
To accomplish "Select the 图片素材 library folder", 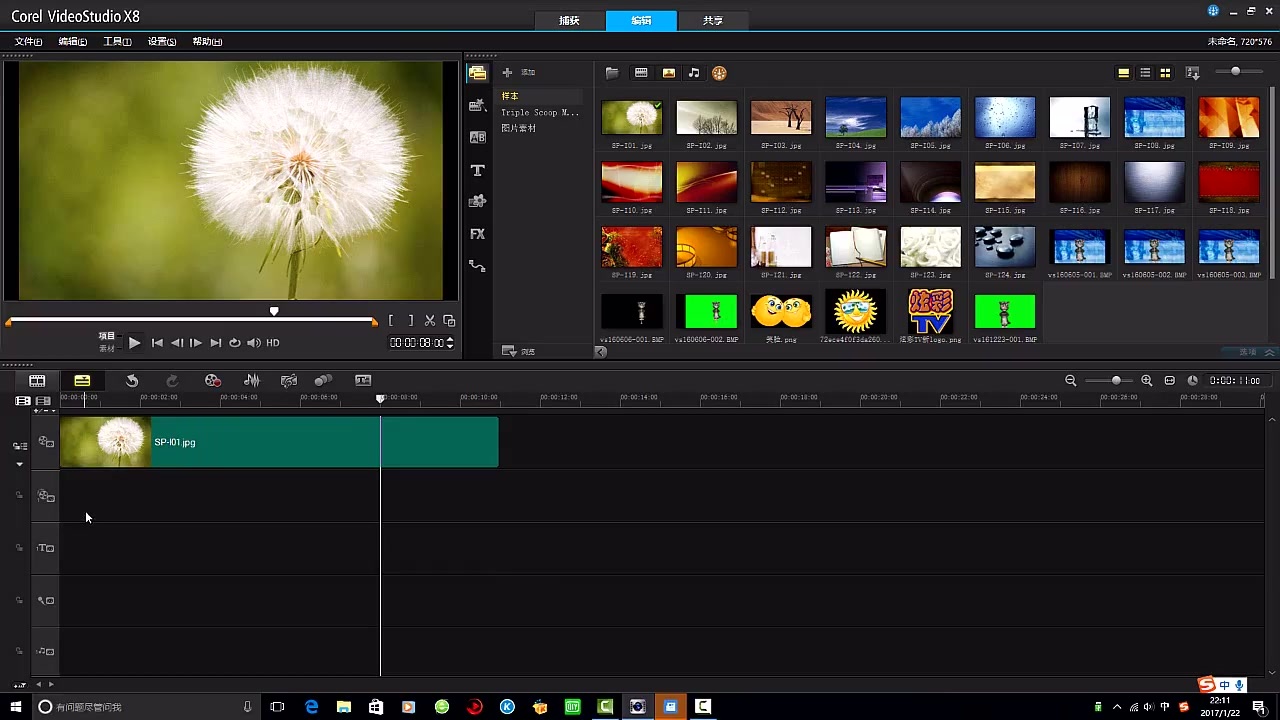I will pos(518,128).
